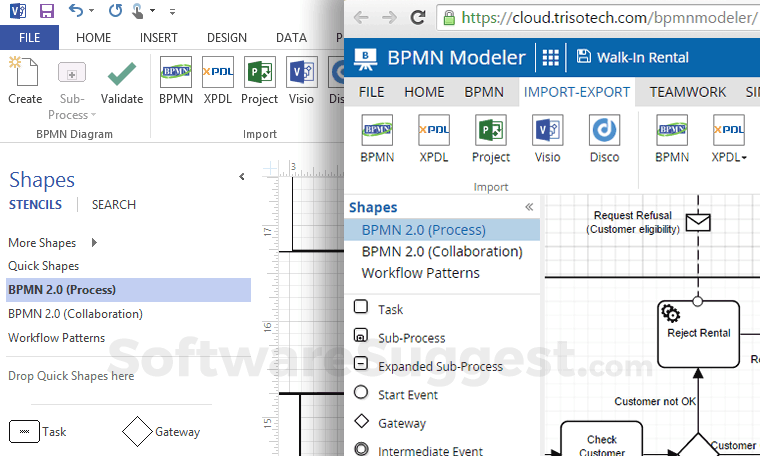
Task: Validate the BPMN diagram in Visio
Action: pyautogui.click(x=122, y=82)
